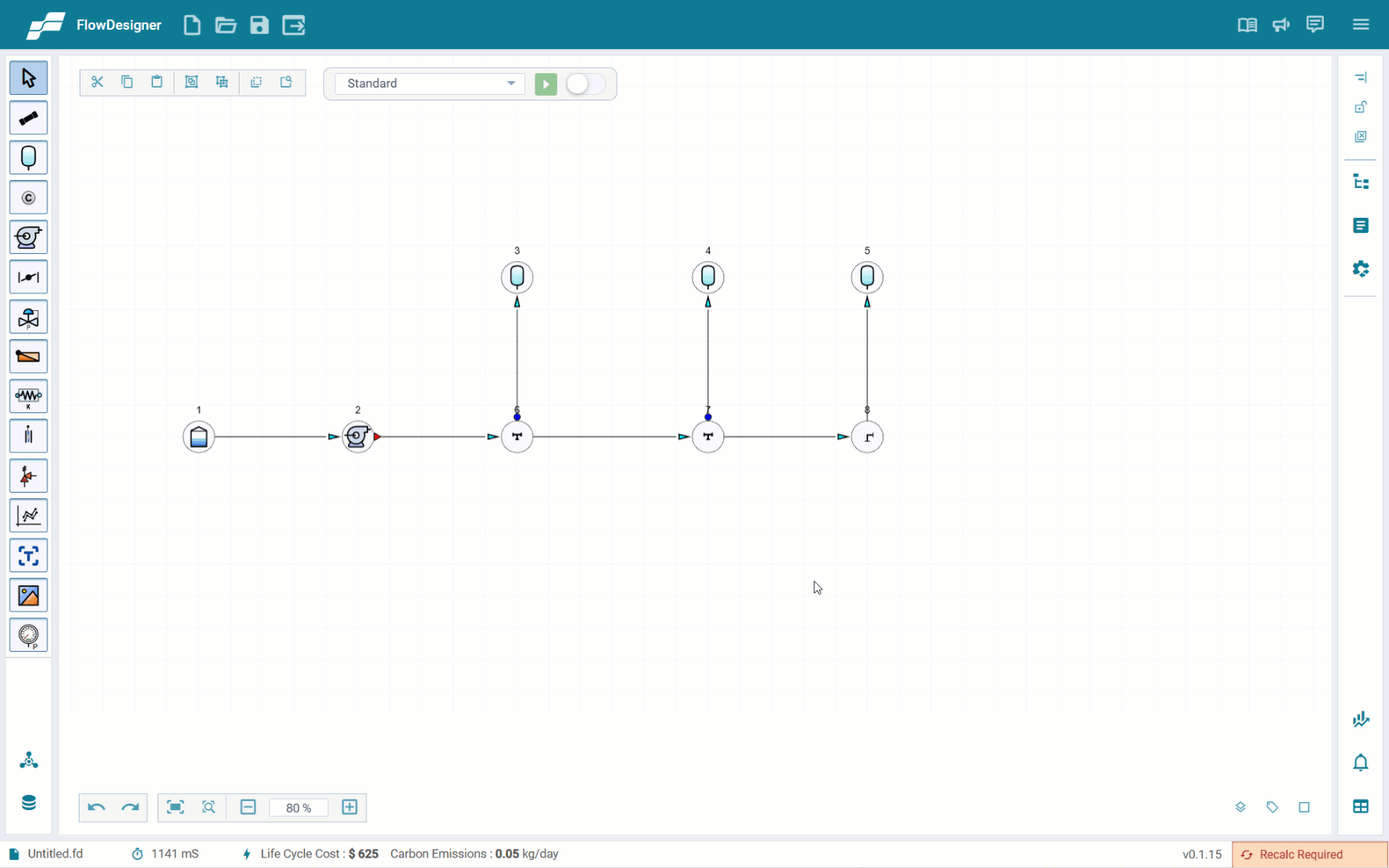Toggle the switch next to the run button

tap(585, 84)
